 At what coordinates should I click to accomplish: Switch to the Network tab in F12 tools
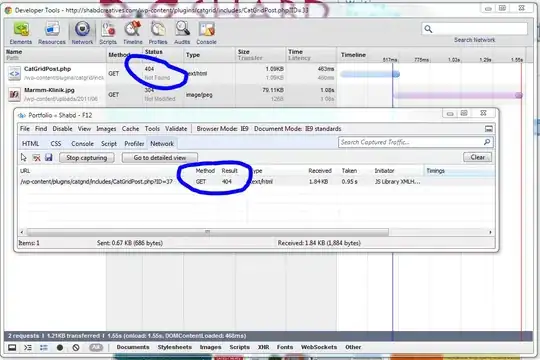coord(162,143)
